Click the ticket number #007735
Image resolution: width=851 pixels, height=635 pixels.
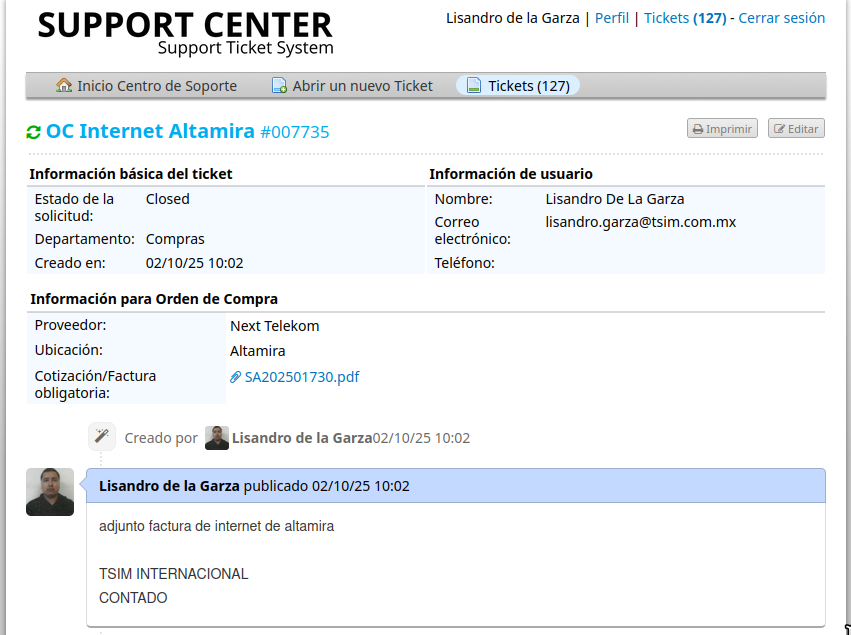tap(294, 132)
